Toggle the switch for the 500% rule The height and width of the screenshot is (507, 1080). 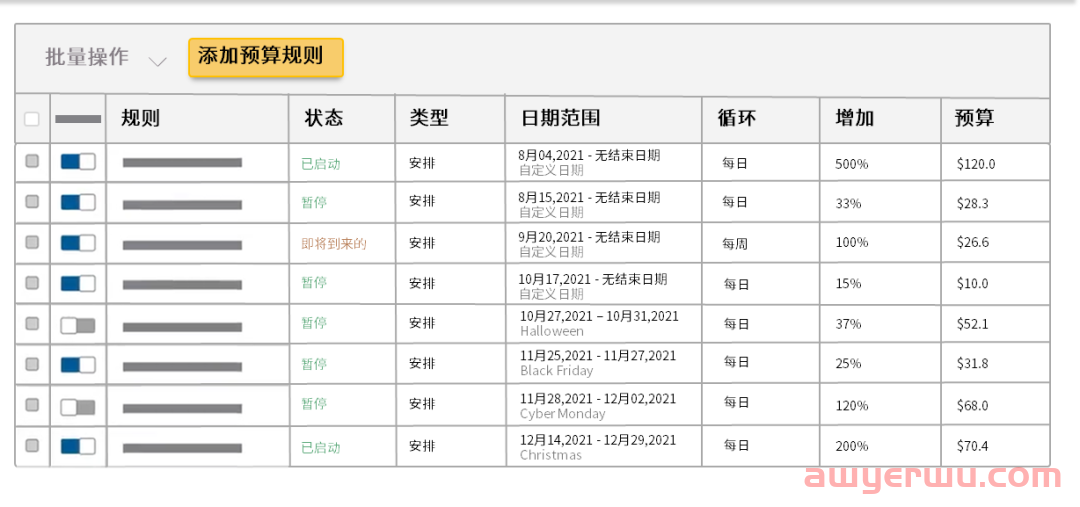pyautogui.click(x=78, y=162)
